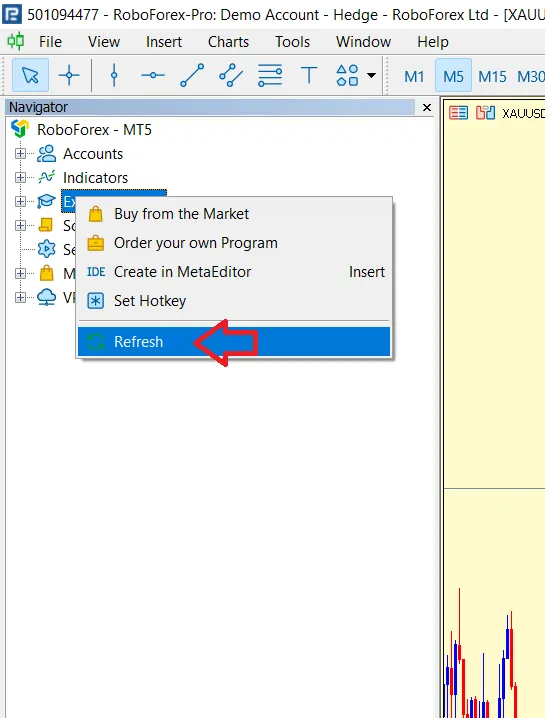The height and width of the screenshot is (718, 545).
Task: Click the Accounts people icon
Action: coord(46,153)
